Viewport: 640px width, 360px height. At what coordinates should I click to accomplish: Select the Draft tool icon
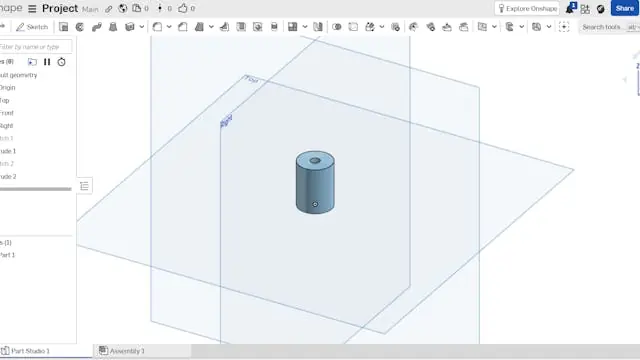tap(199, 27)
